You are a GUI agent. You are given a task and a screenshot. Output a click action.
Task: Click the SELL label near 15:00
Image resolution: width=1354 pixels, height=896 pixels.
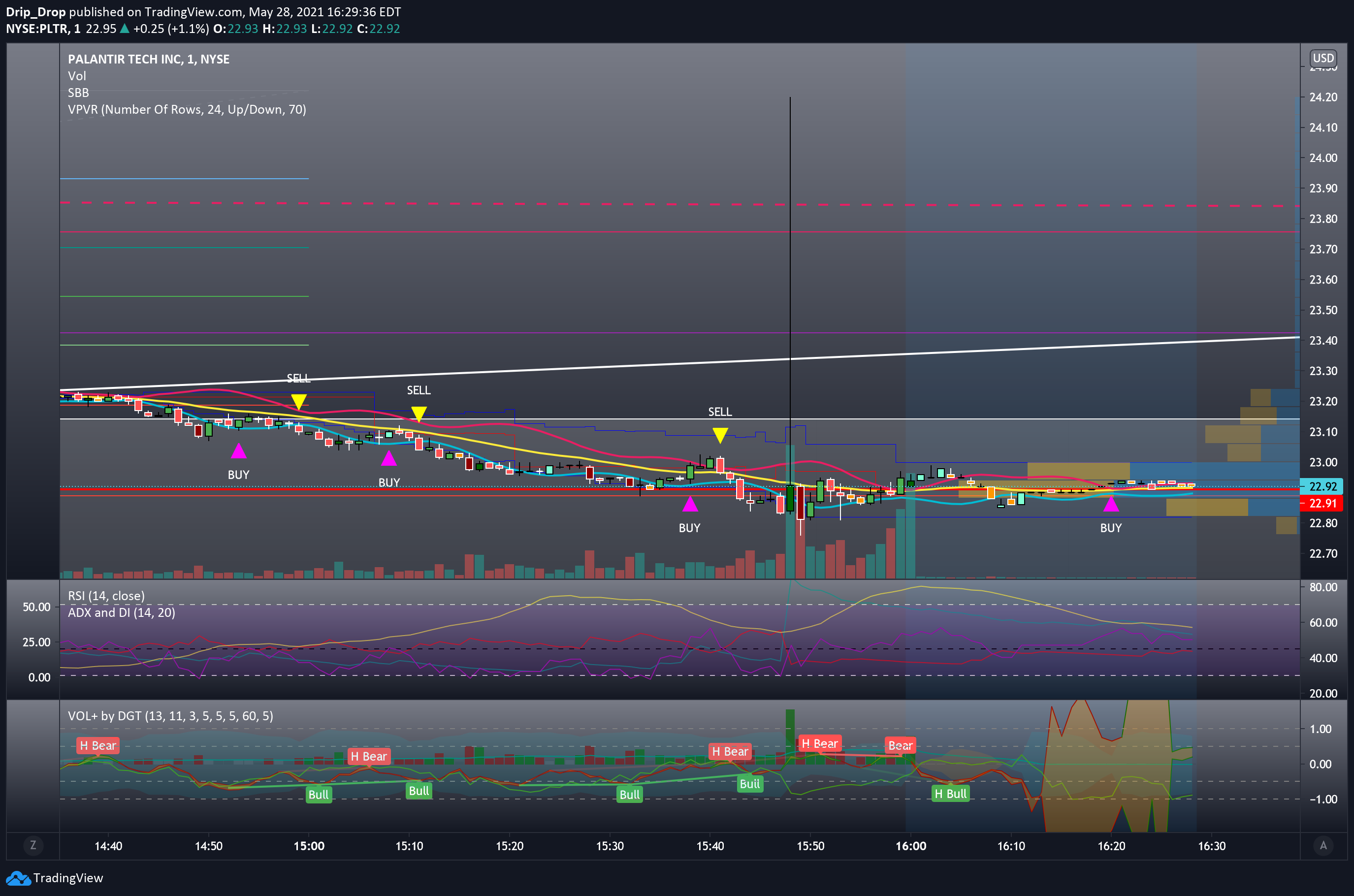click(298, 378)
